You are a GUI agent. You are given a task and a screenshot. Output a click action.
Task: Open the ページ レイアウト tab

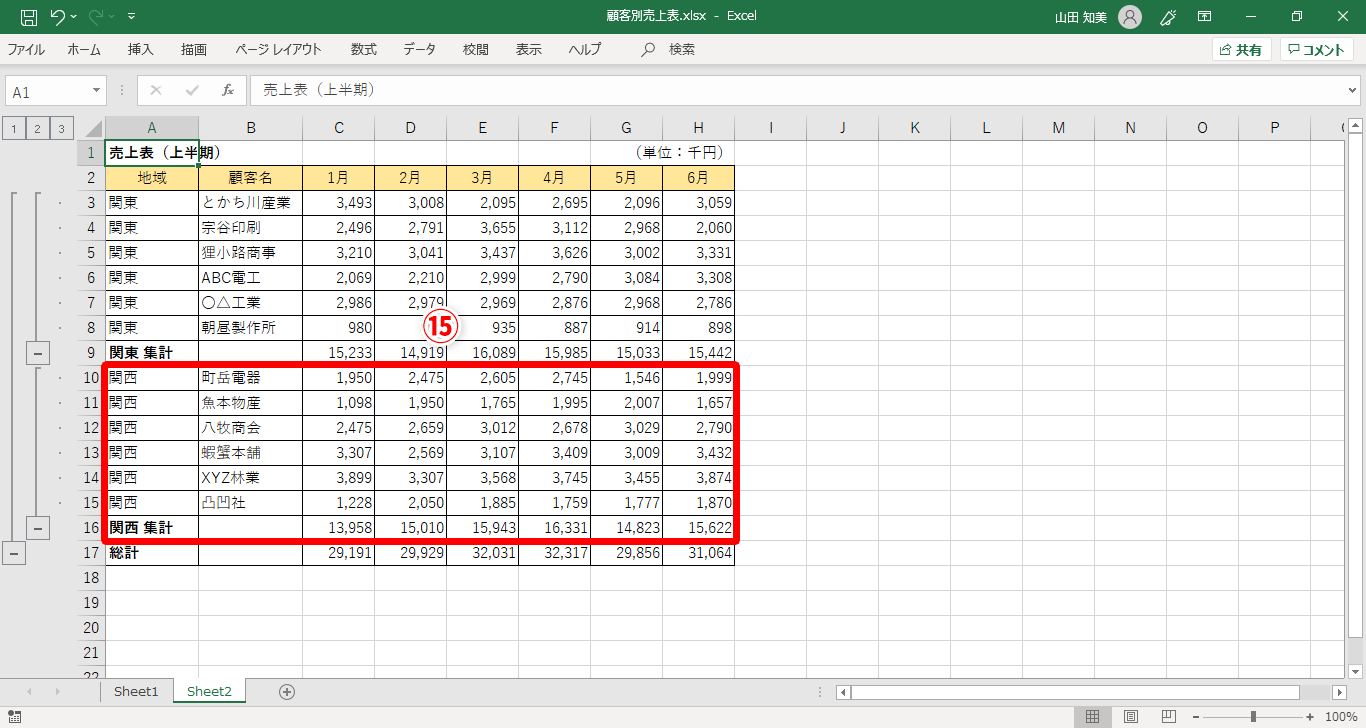pyautogui.click(x=278, y=49)
